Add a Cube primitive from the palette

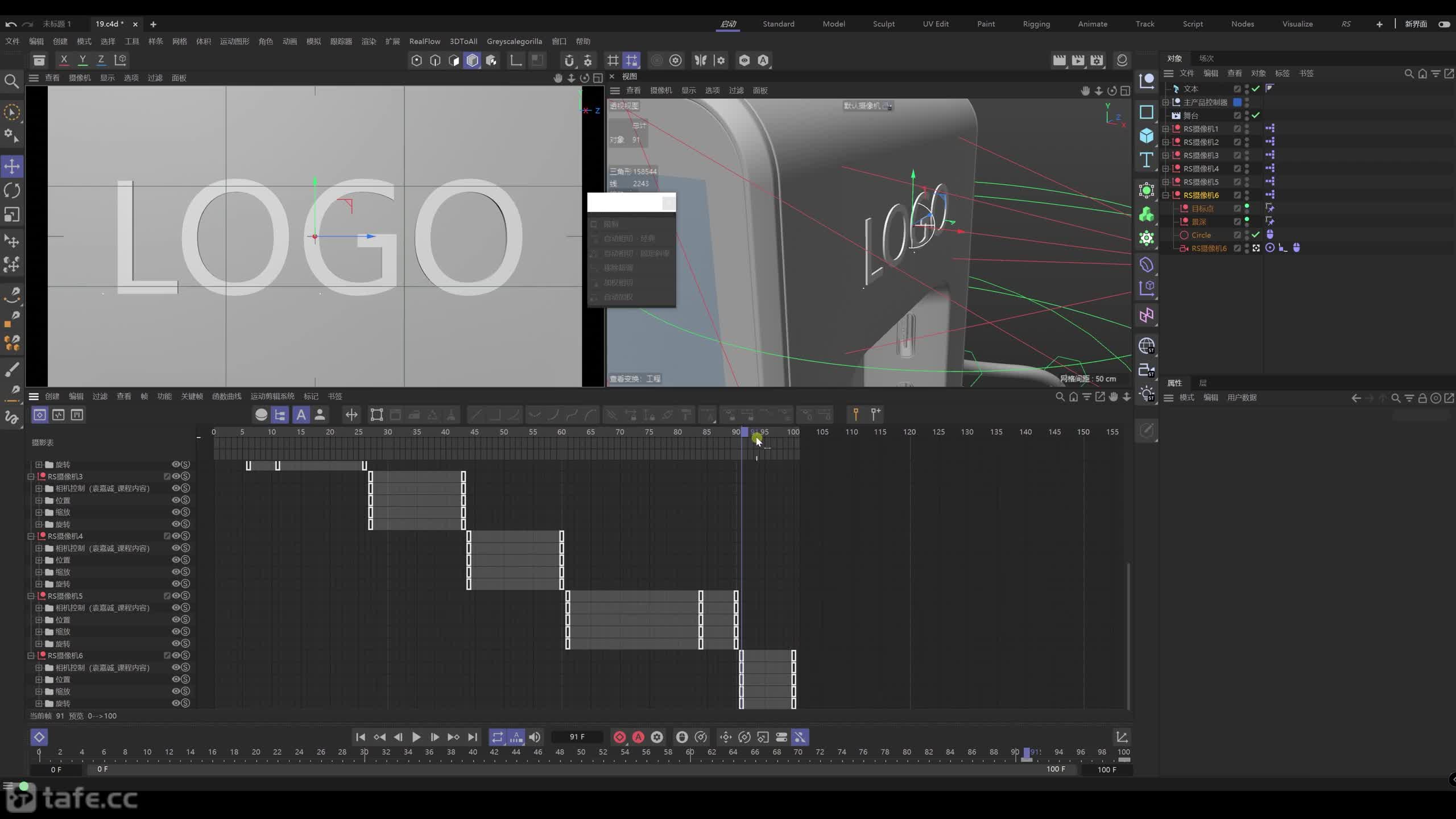pos(1146,135)
